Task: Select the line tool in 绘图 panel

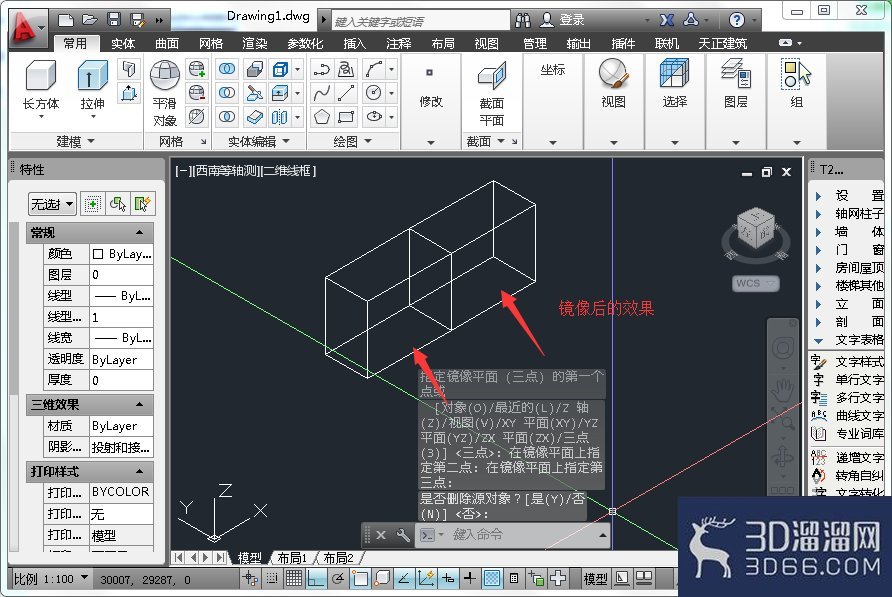Action: pyautogui.click(x=346, y=93)
